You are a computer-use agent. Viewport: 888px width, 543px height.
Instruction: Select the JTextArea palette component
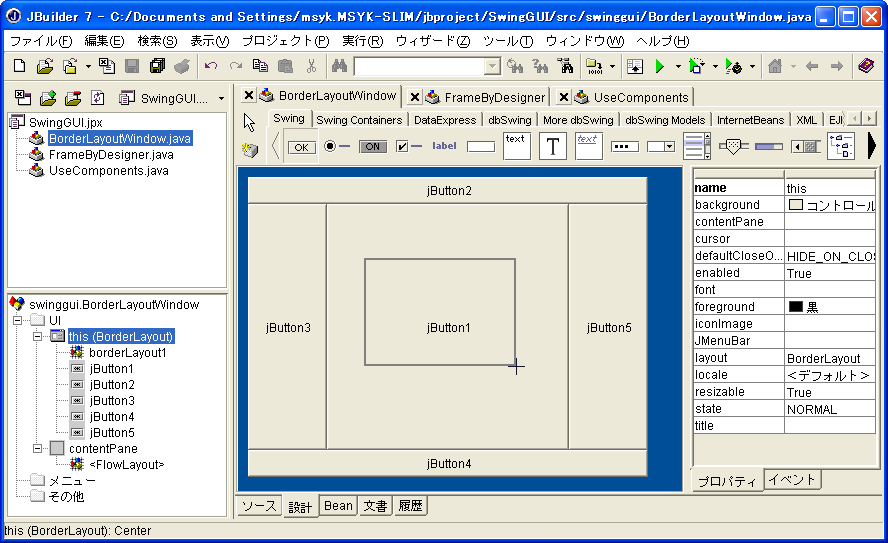516,145
